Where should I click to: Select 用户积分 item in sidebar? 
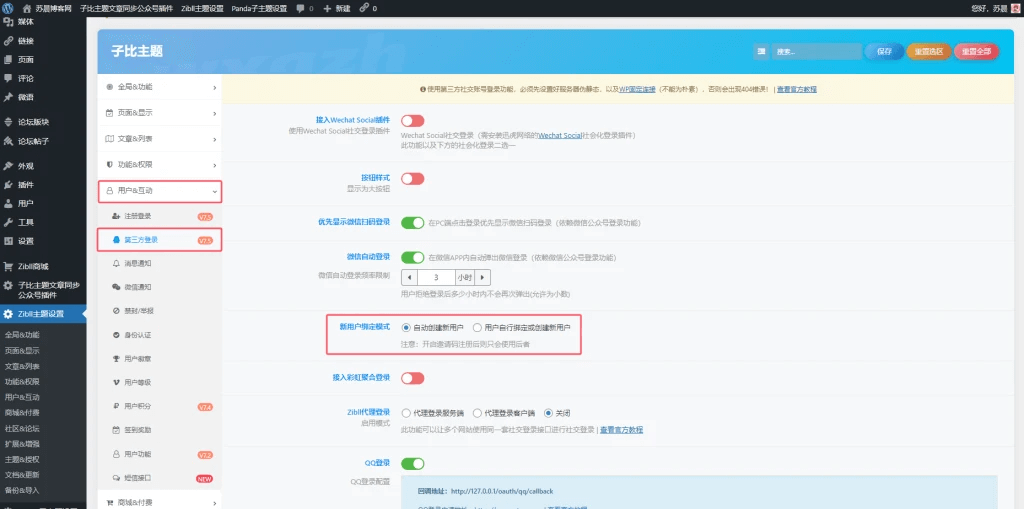[x=159, y=406]
